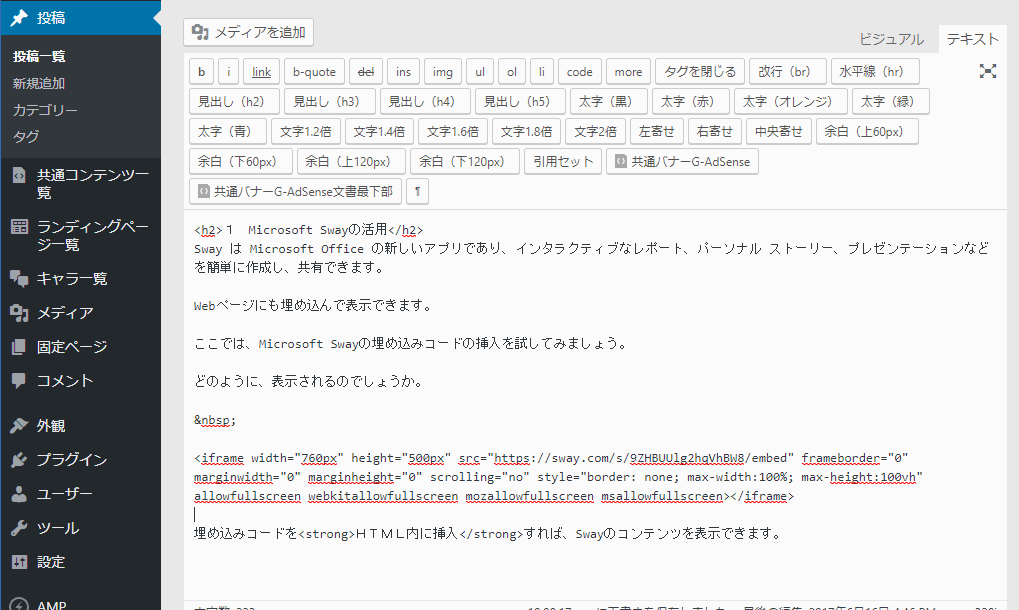Apply 文字1.6倍 text size
Viewport: 1019px width, 610px height.
[453, 131]
